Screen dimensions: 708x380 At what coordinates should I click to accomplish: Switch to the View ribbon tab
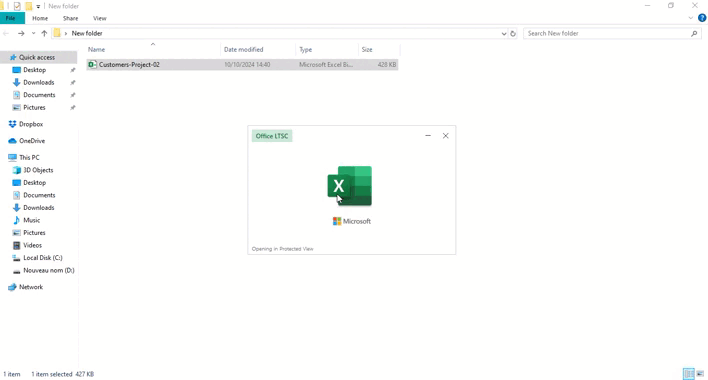point(100,19)
